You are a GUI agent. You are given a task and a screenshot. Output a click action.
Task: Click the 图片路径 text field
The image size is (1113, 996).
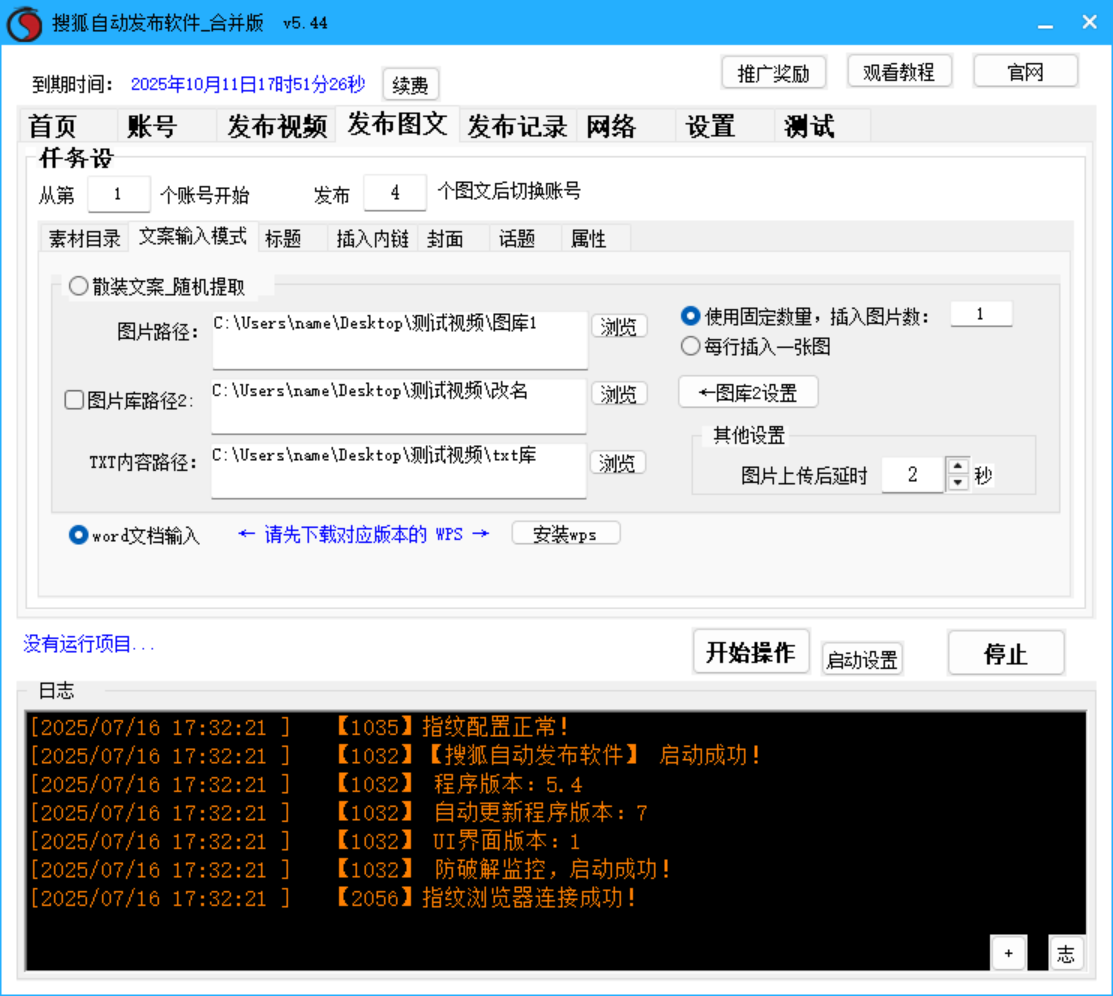click(x=400, y=340)
